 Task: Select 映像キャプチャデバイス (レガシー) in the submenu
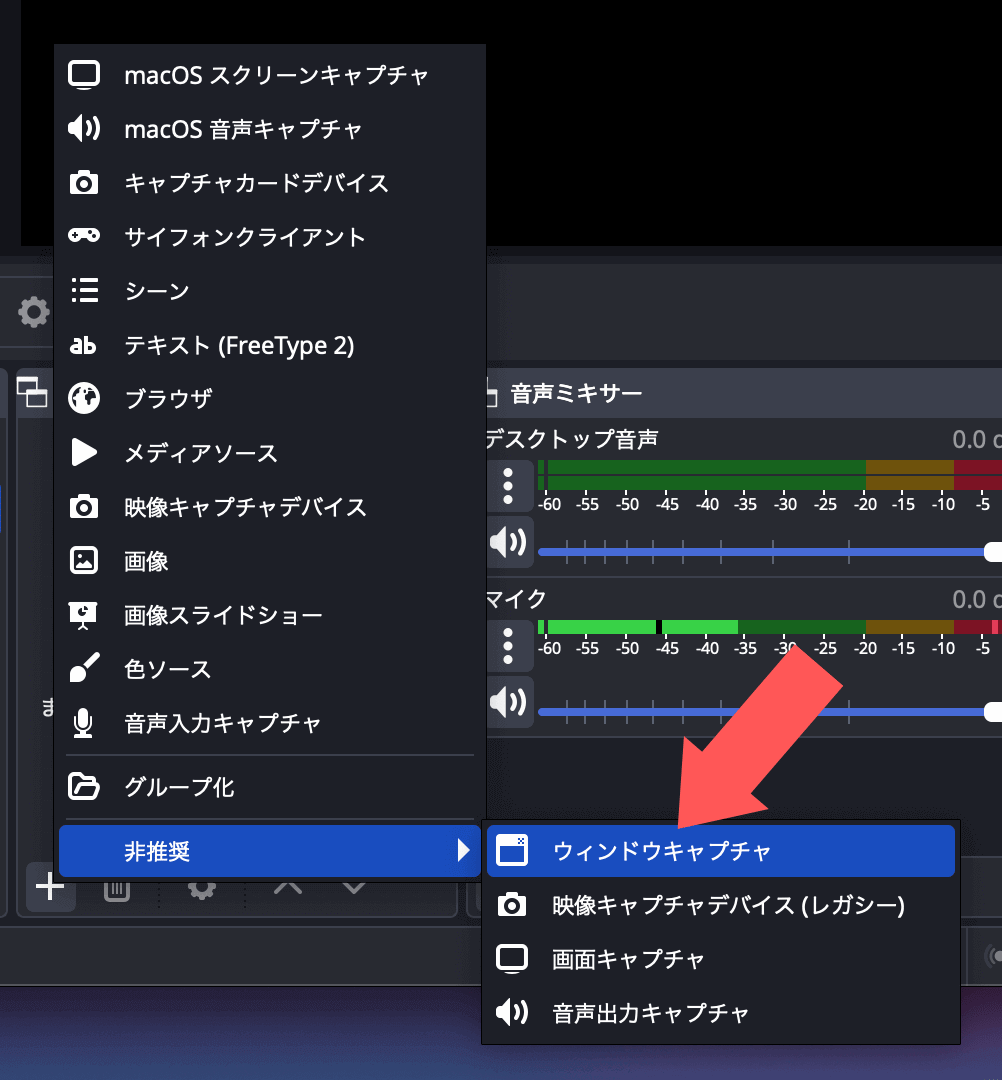click(720, 905)
